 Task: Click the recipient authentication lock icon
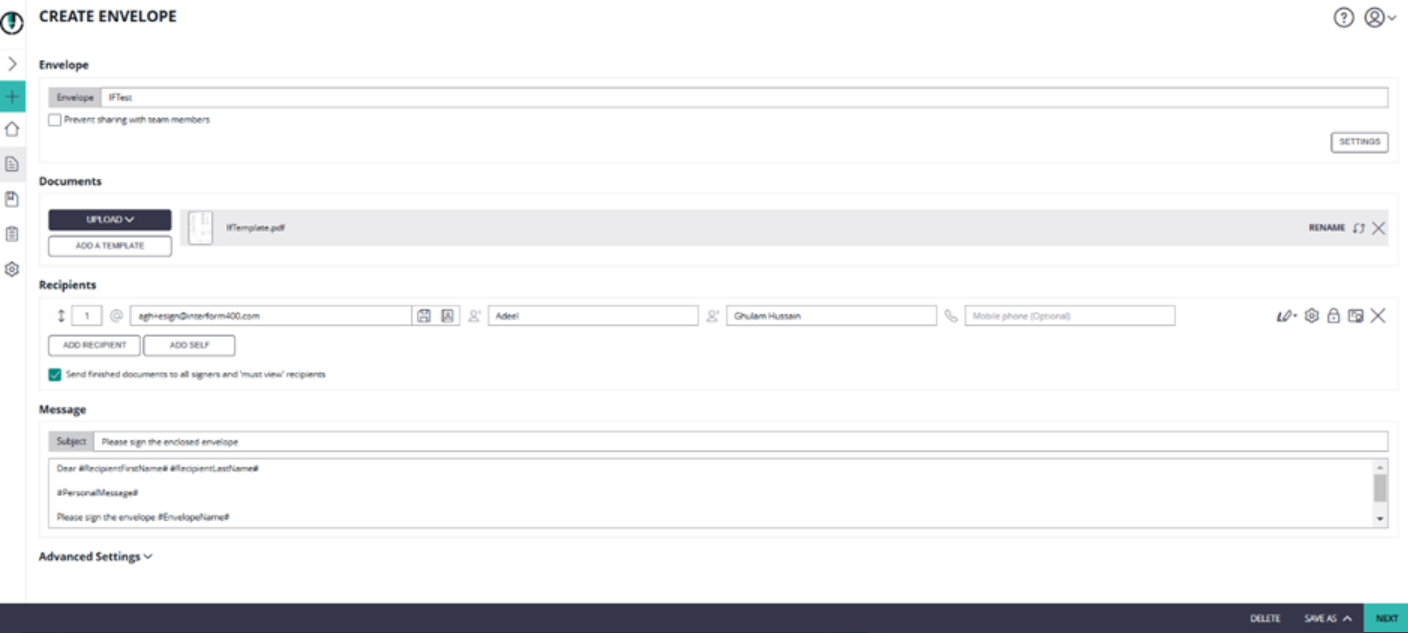[x=1333, y=316]
